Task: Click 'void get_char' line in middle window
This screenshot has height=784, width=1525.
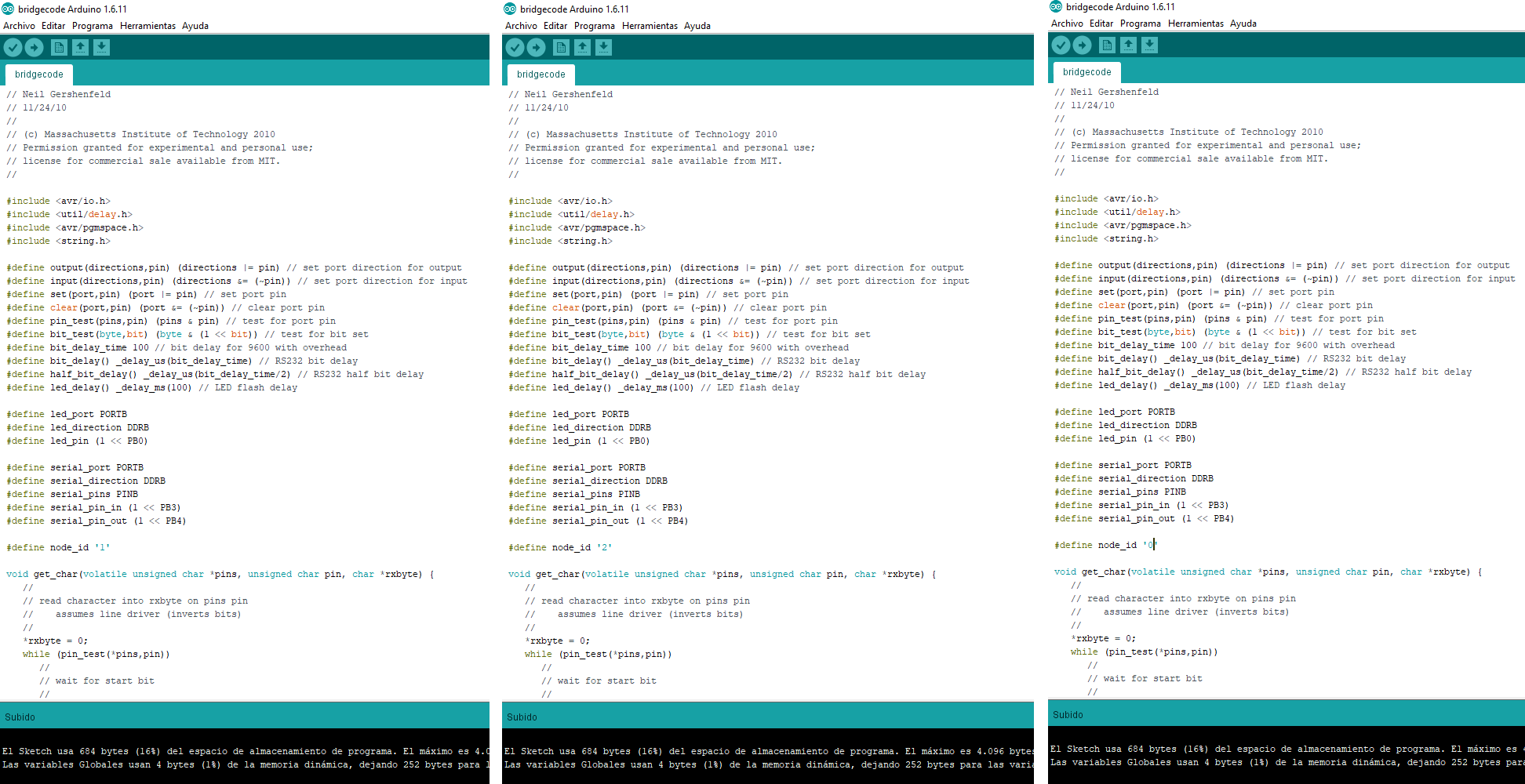Action: (x=722, y=574)
